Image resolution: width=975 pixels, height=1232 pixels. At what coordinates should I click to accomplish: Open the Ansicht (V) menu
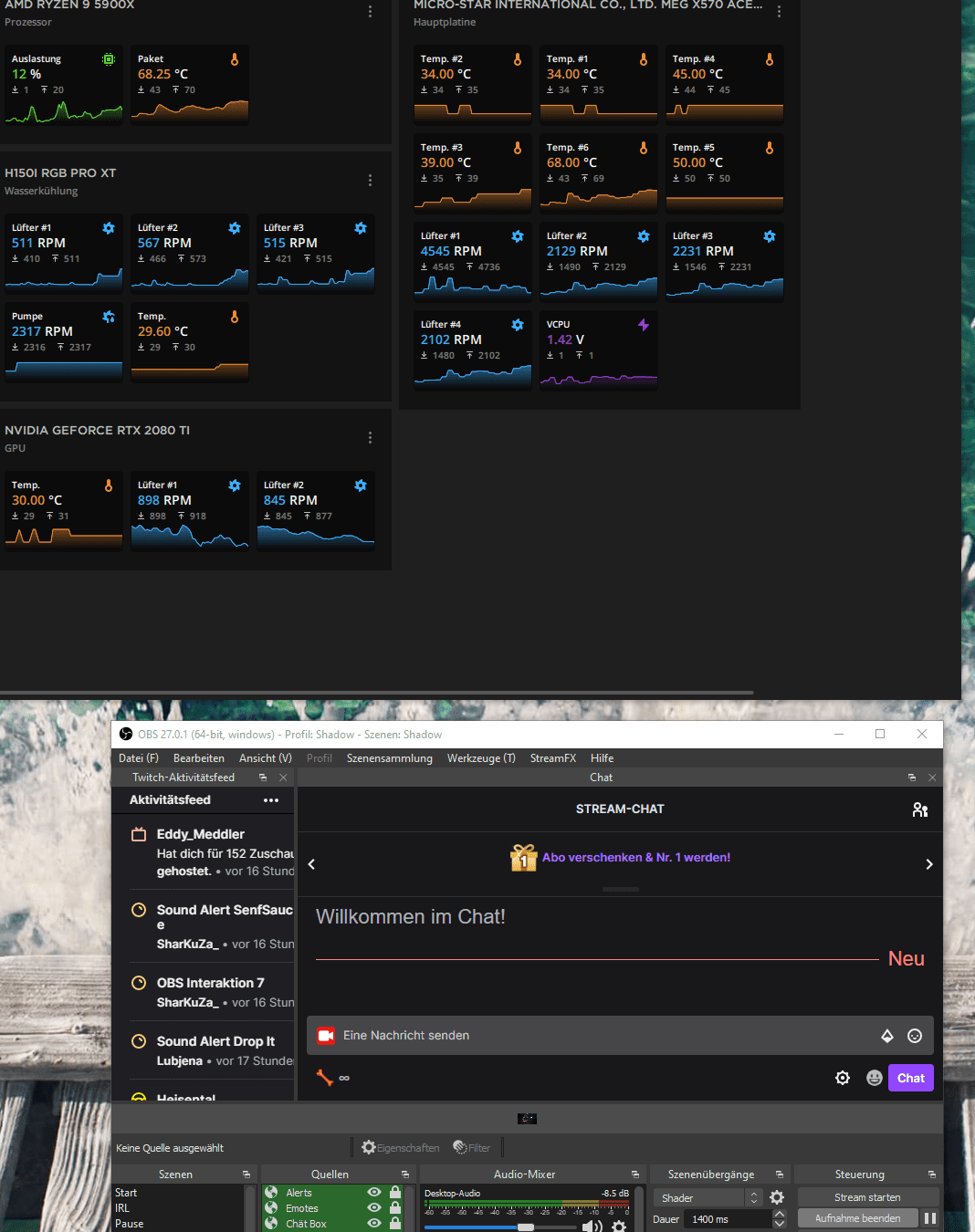[x=266, y=758]
